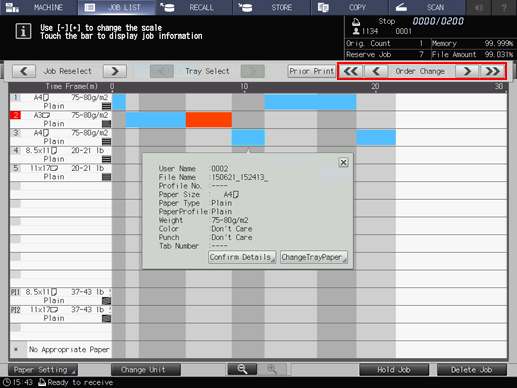Move job one step earlier in Order Change
The image size is (517, 388).
pos(376,71)
